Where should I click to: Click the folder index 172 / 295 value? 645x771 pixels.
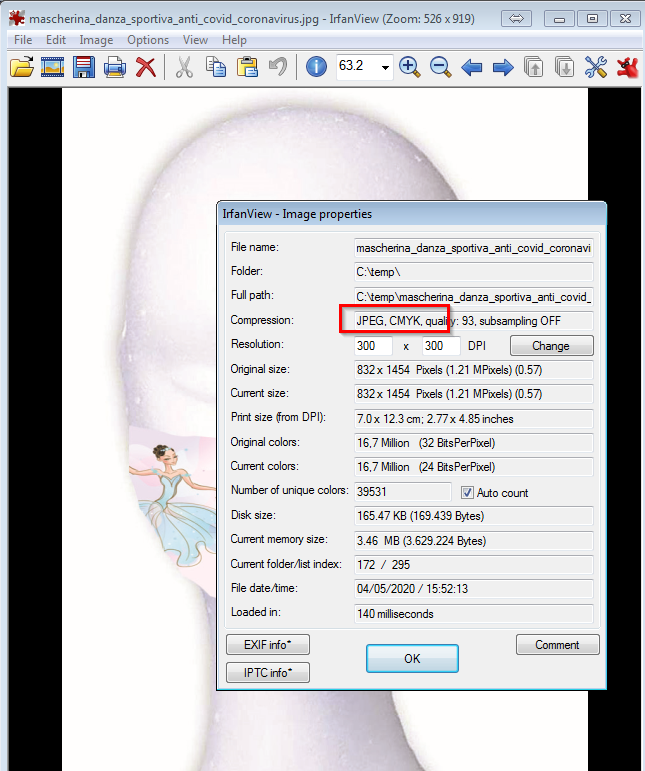point(473,564)
